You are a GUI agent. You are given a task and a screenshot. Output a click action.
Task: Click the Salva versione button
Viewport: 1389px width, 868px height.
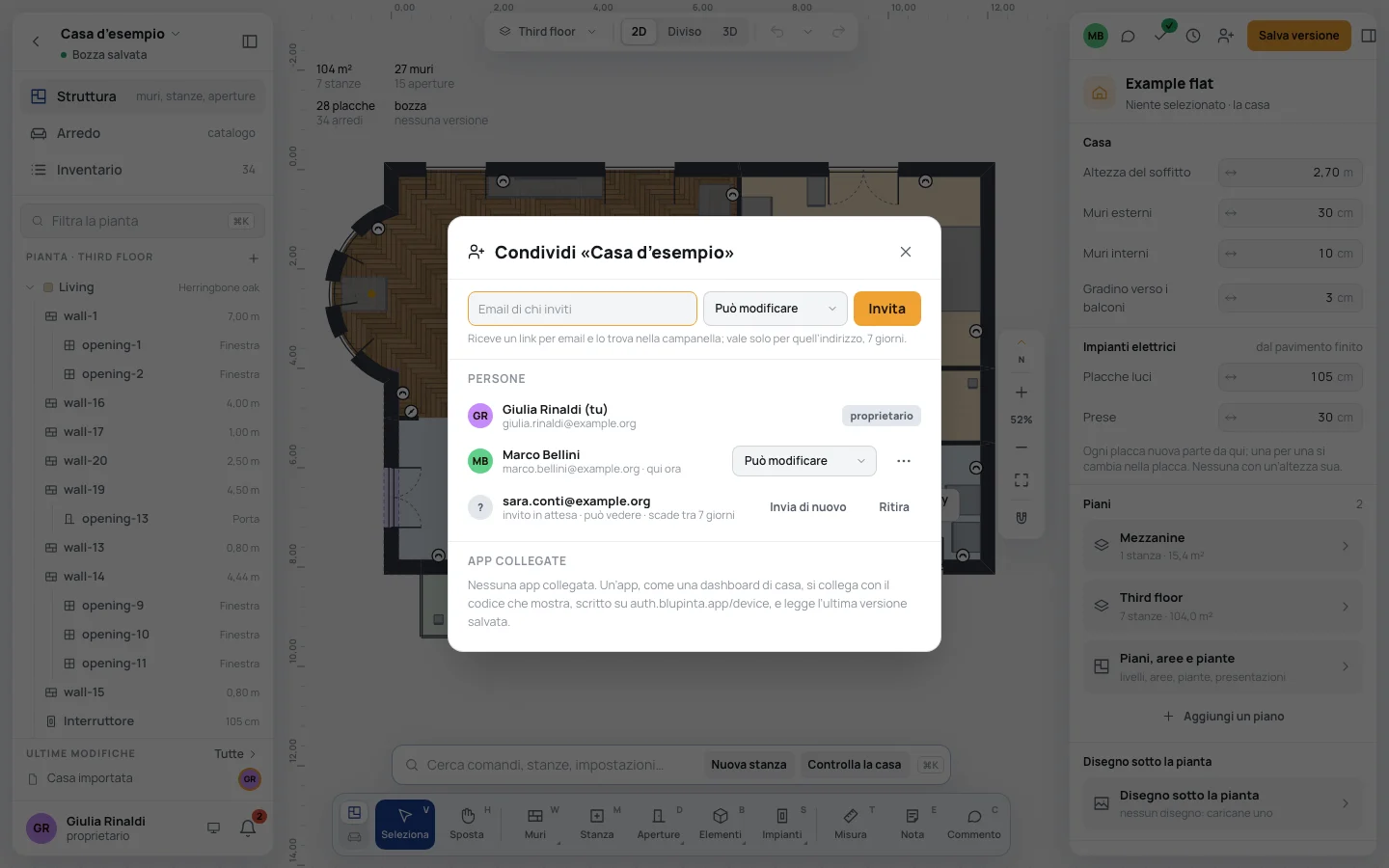tap(1298, 36)
